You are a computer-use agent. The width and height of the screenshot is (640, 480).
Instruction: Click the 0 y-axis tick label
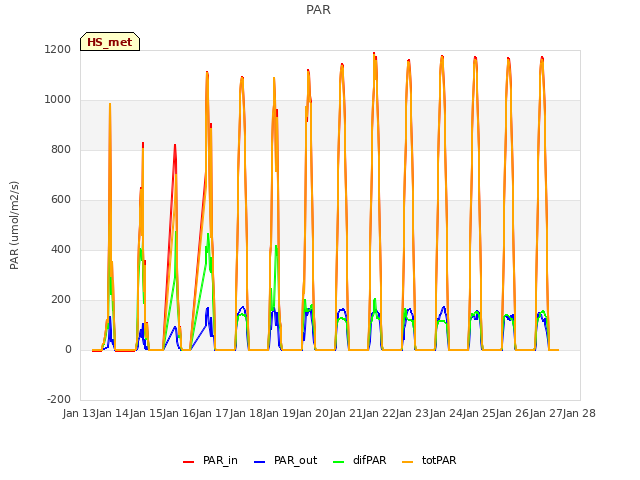point(68,350)
